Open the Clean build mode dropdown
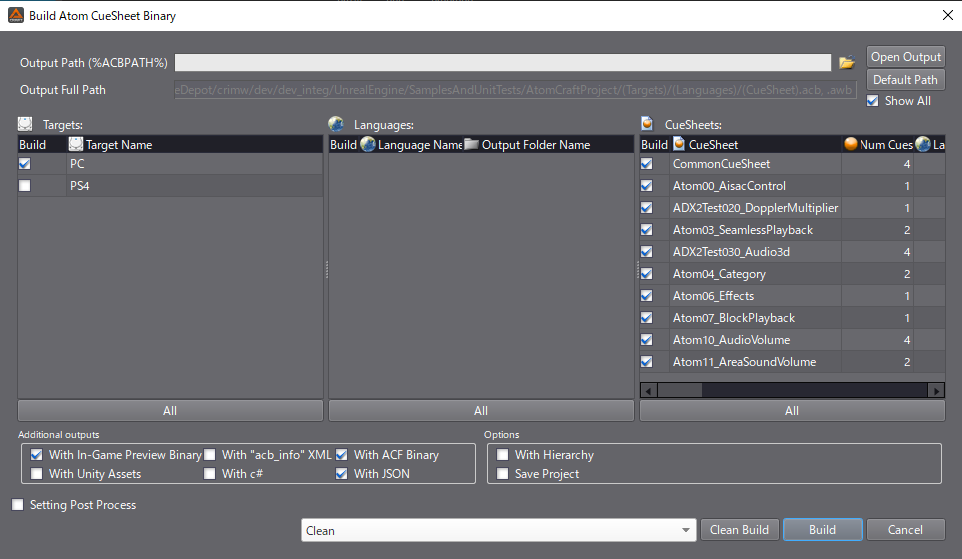Image resolution: width=962 pixels, height=559 pixels. coord(498,530)
